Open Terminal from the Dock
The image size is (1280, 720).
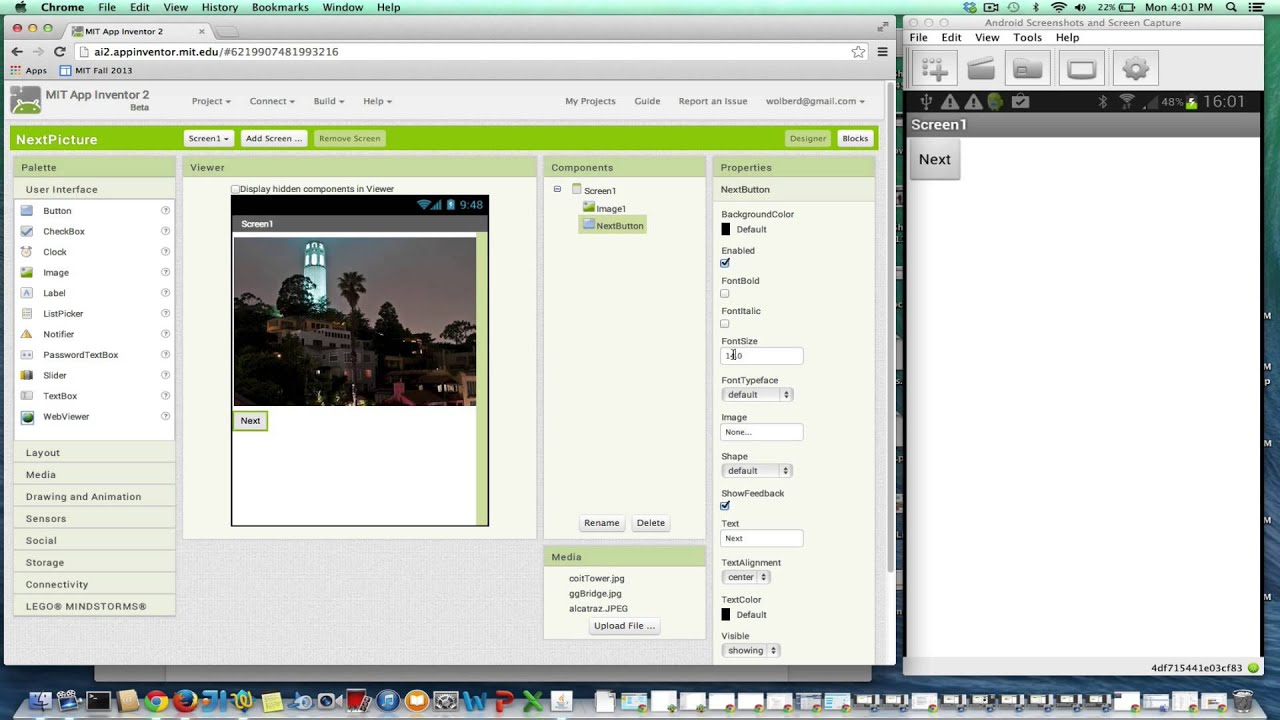[98, 701]
